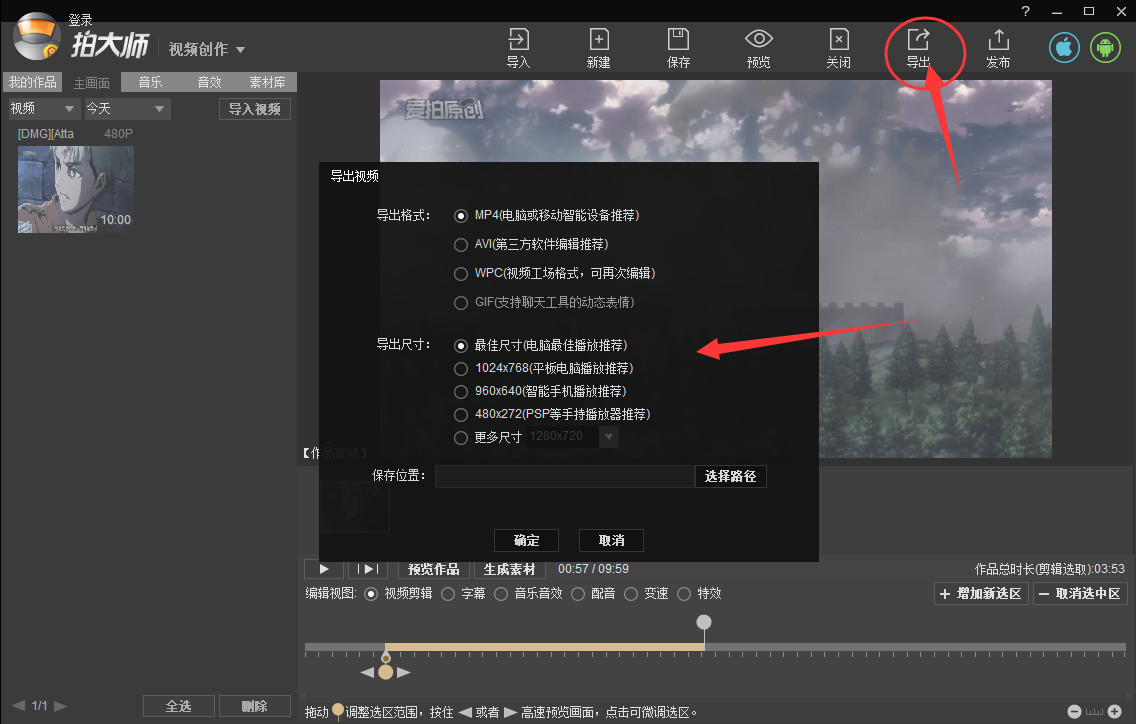Click the Android export icon
The image size is (1136, 724).
coord(1105,47)
